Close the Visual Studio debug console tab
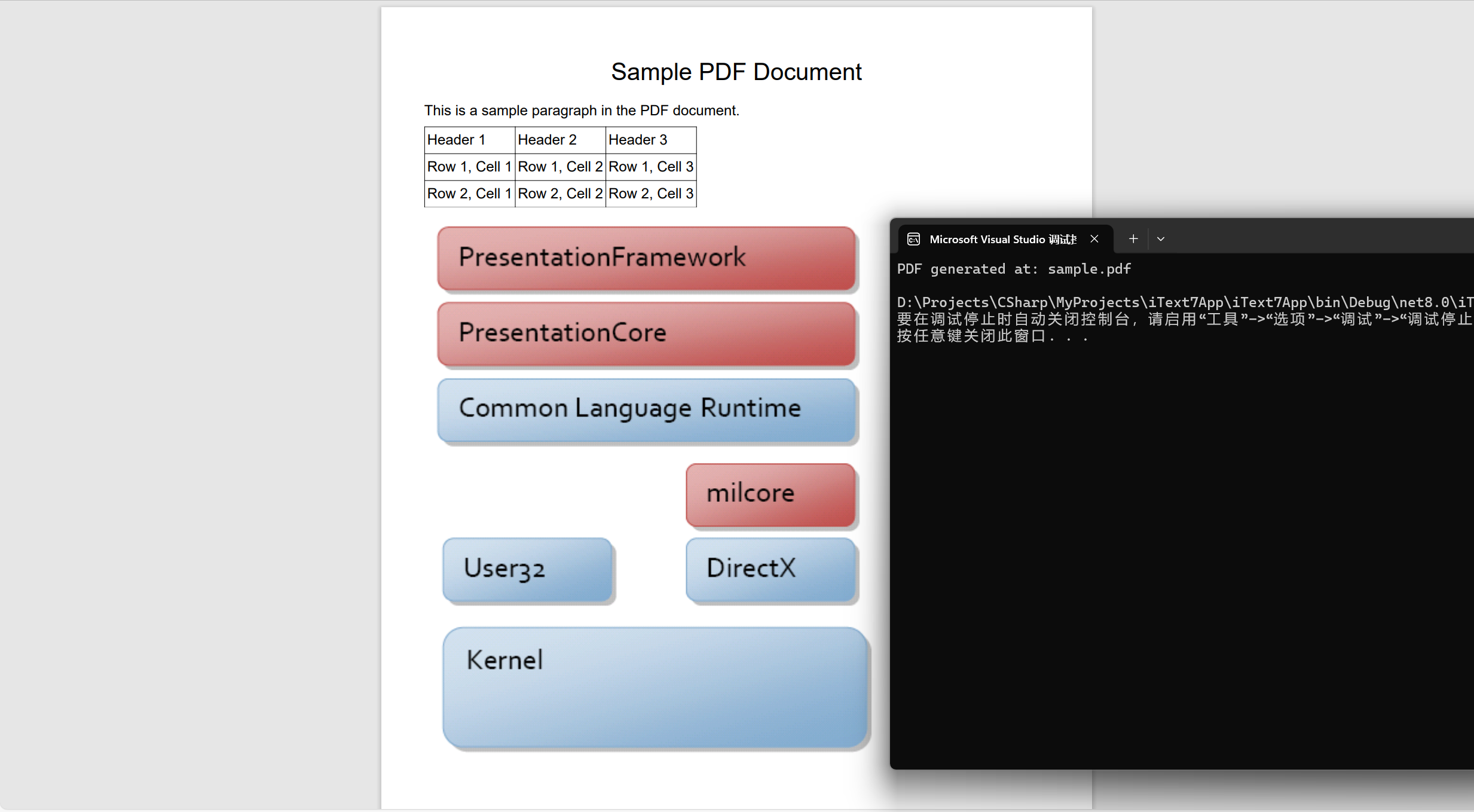The image size is (1474, 812). (x=1095, y=238)
